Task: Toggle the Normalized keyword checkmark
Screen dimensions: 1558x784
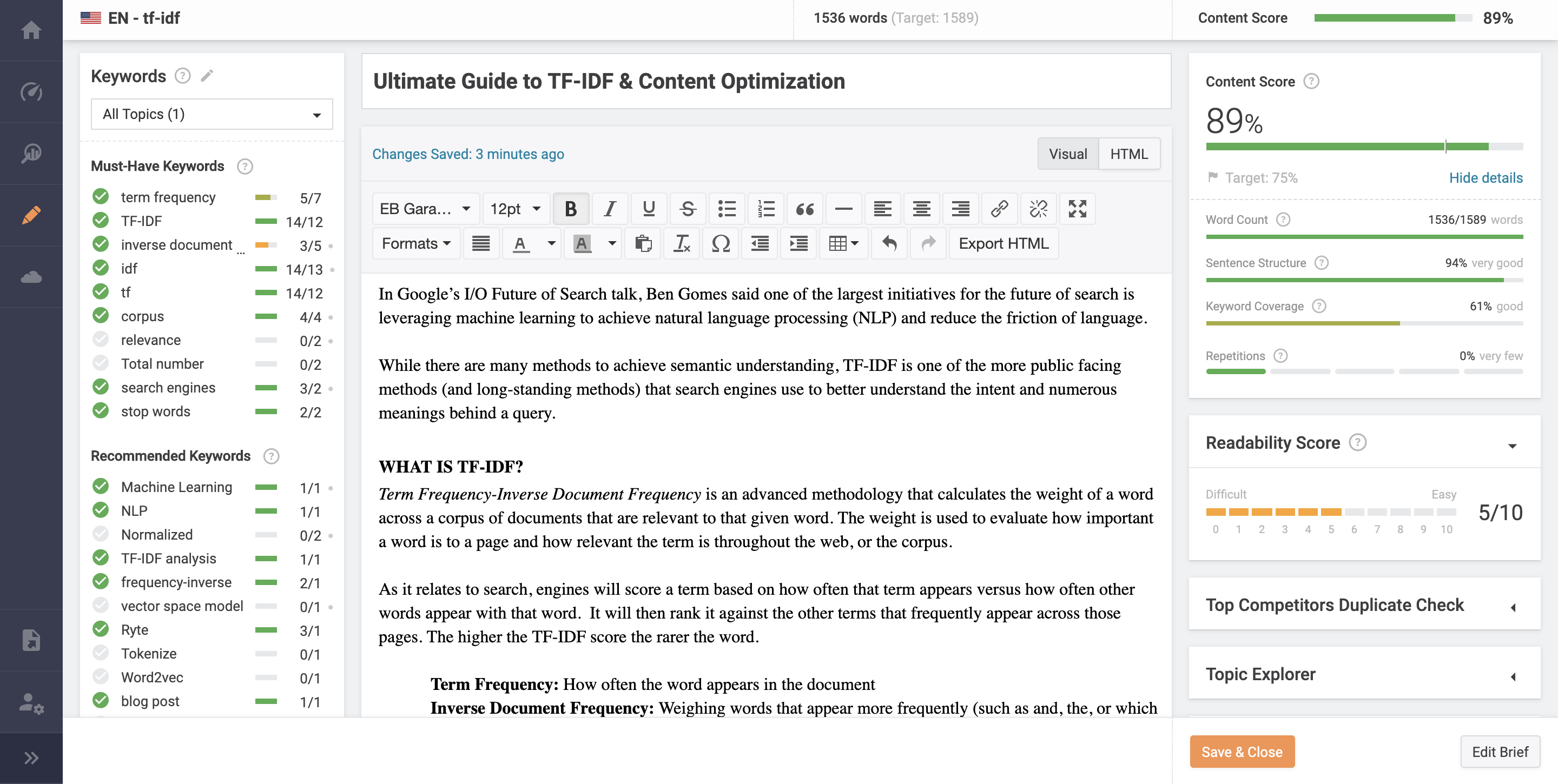Action: [x=101, y=534]
